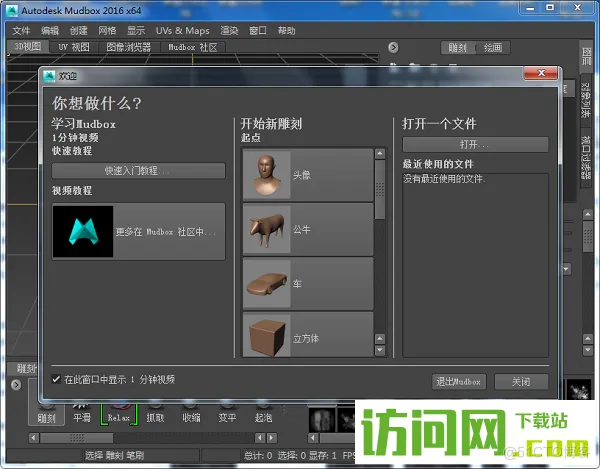Click the left arrow of the tool tray scrollbar

(33, 438)
